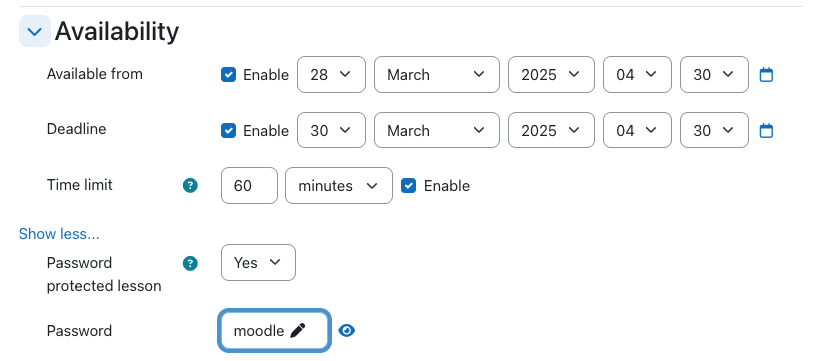Click the Password protected lesson help icon
813x361 pixels.
[x=190, y=263]
